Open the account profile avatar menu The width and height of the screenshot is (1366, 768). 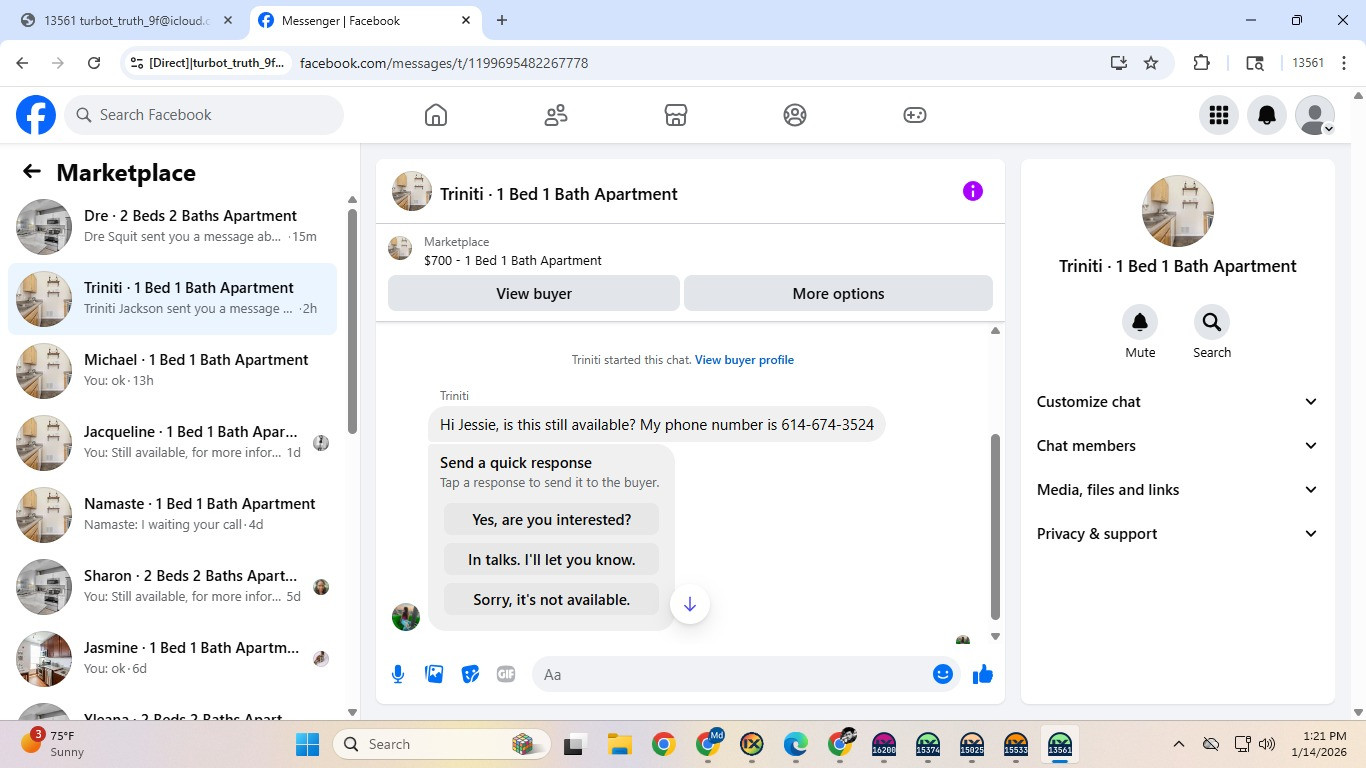(x=1315, y=115)
